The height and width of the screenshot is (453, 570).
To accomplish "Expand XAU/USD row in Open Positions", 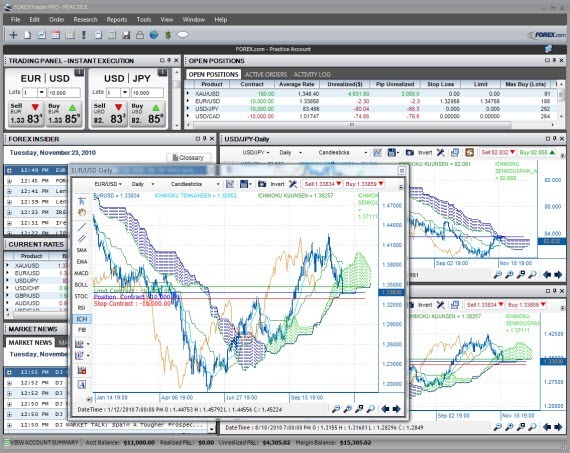I will pos(188,93).
